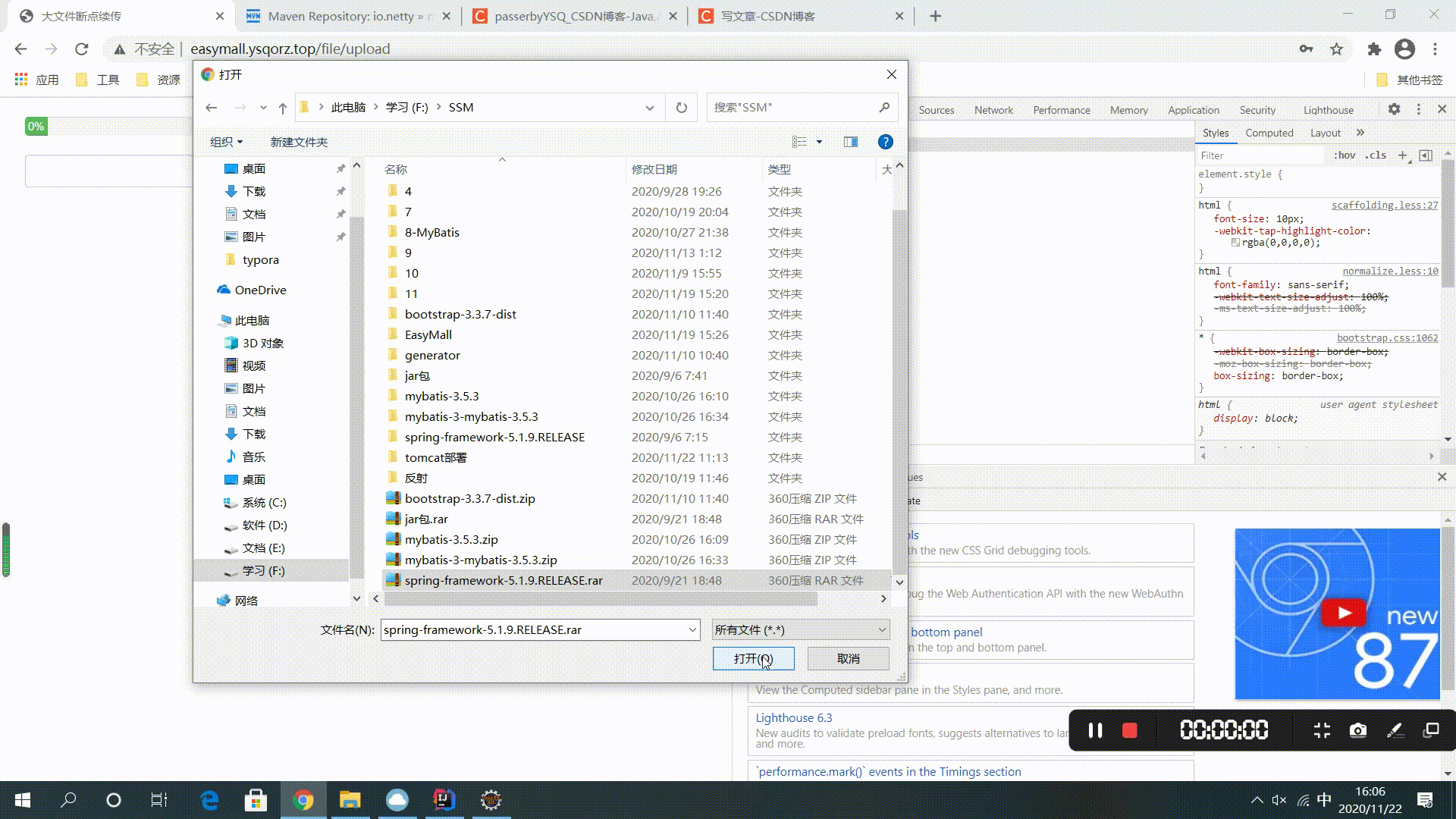This screenshot has height=819, width=1456.
Task: Open the file dialog help icon
Action: coord(885,142)
